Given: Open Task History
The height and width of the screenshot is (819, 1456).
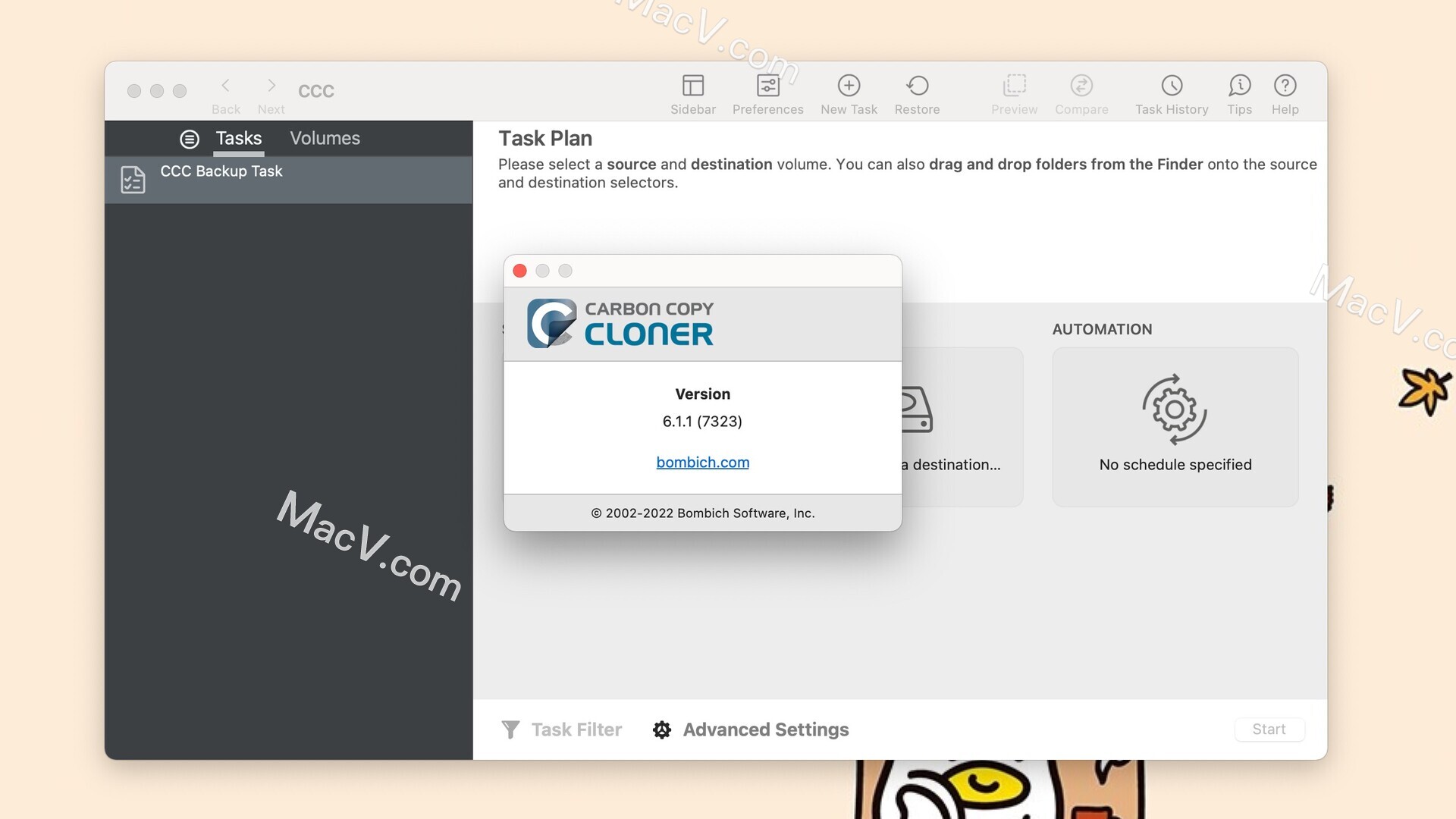Looking at the screenshot, I should pos(1172,91).
